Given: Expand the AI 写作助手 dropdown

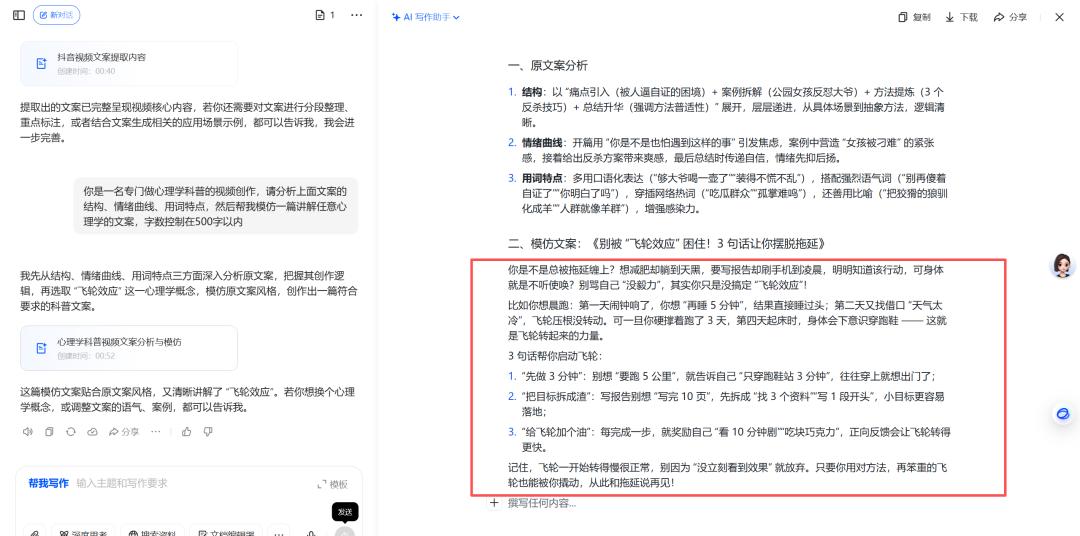Looking at the screenshot, I should click(427, 17).
